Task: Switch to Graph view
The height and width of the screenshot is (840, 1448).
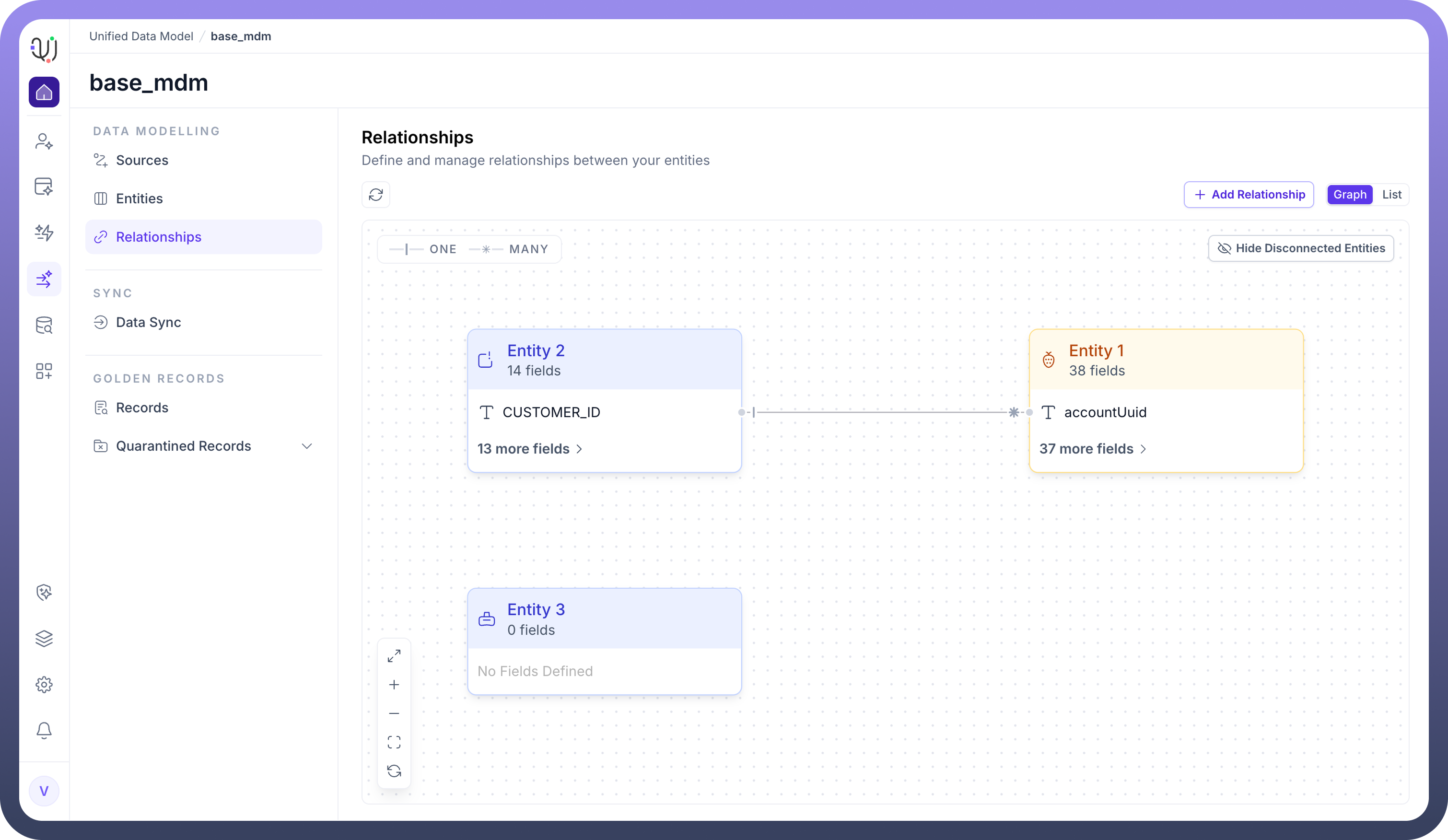Action: [x=1349, y=195]
